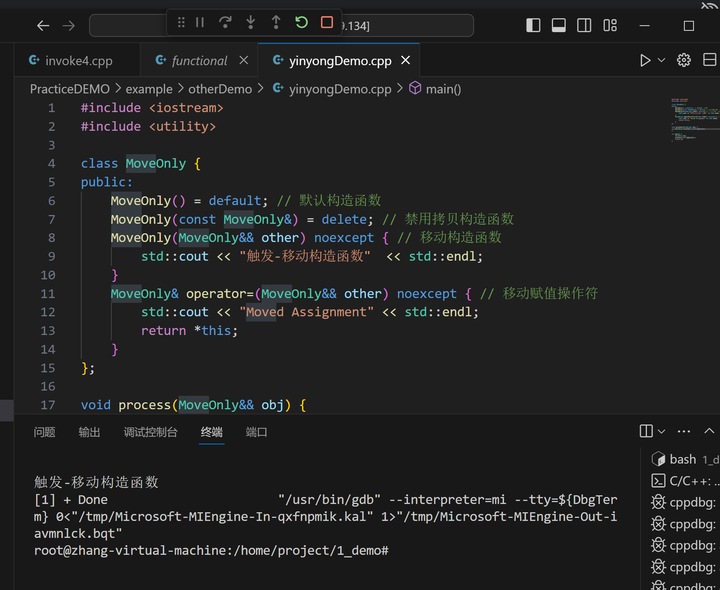Click the MoveOnly class name on line 4
720x590 pixels.
tap(156, 163)
